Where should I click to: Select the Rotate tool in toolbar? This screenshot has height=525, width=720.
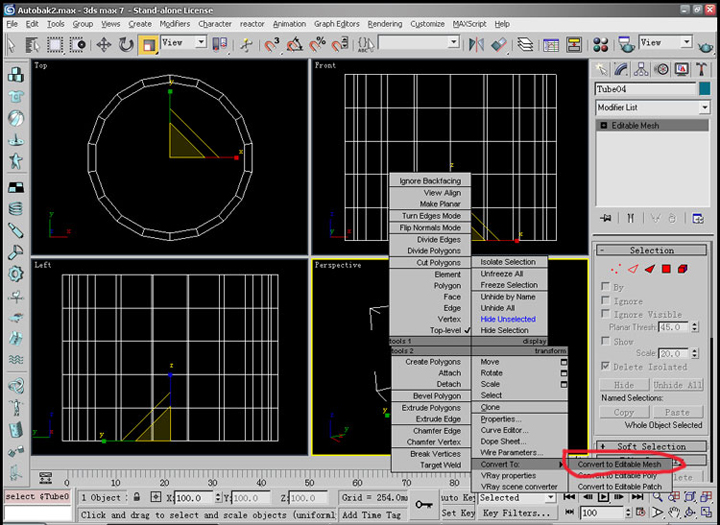pos(125,45)
